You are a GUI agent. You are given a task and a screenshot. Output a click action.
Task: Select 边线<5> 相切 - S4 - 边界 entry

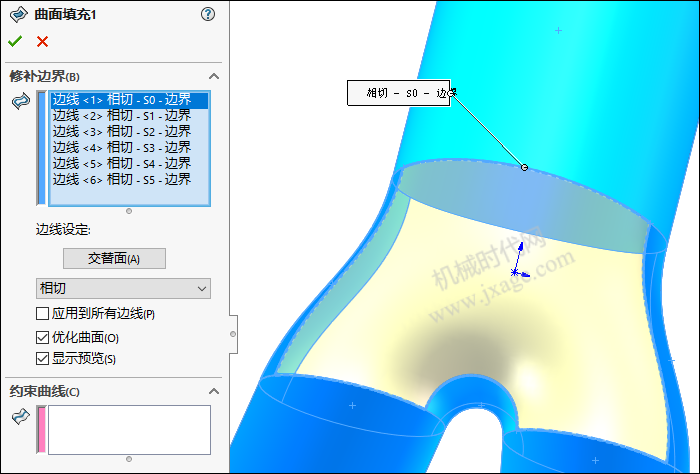point(129,164)
